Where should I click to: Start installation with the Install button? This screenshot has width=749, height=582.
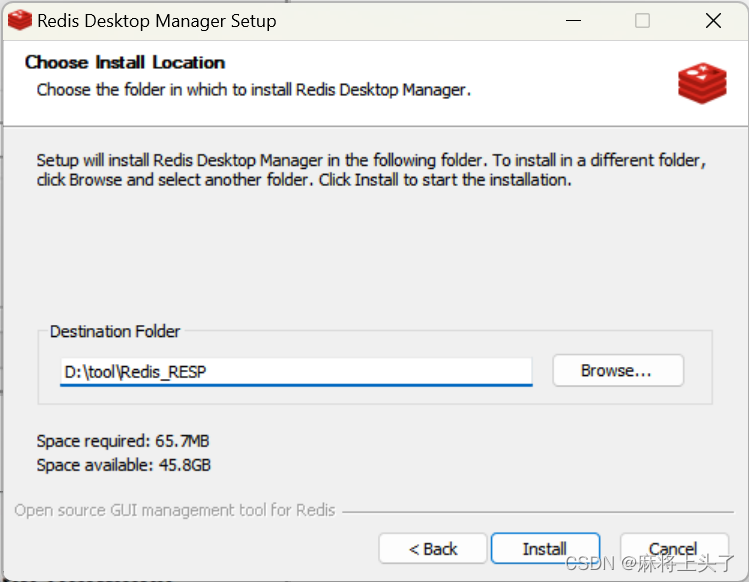[545, 549]
